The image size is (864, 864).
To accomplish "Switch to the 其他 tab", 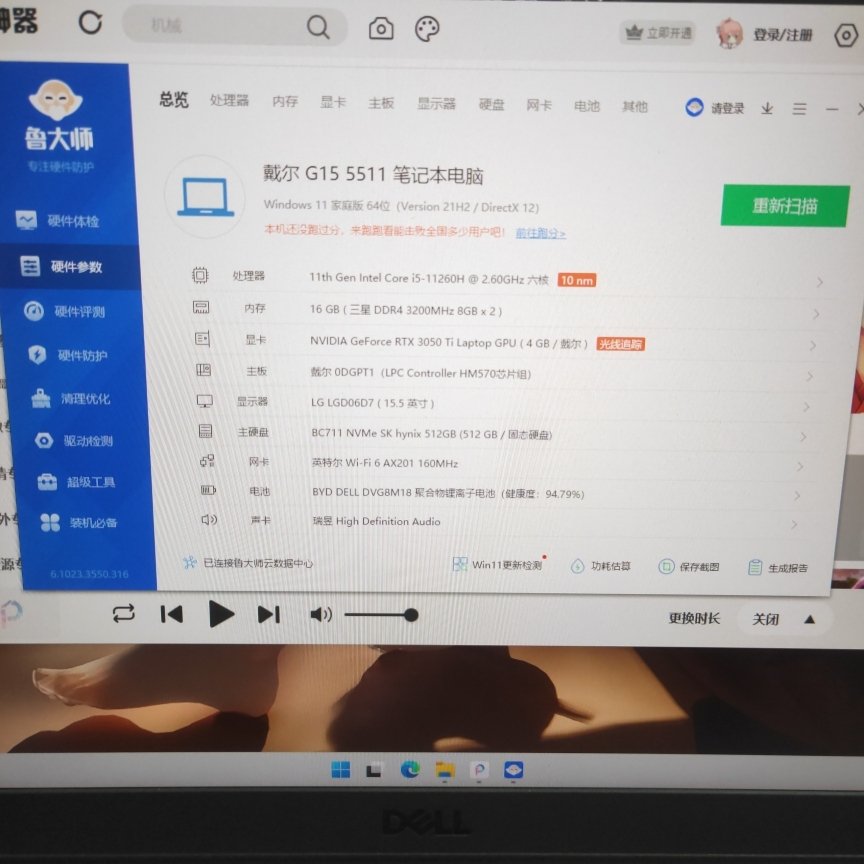I will (x=634, y=106).
